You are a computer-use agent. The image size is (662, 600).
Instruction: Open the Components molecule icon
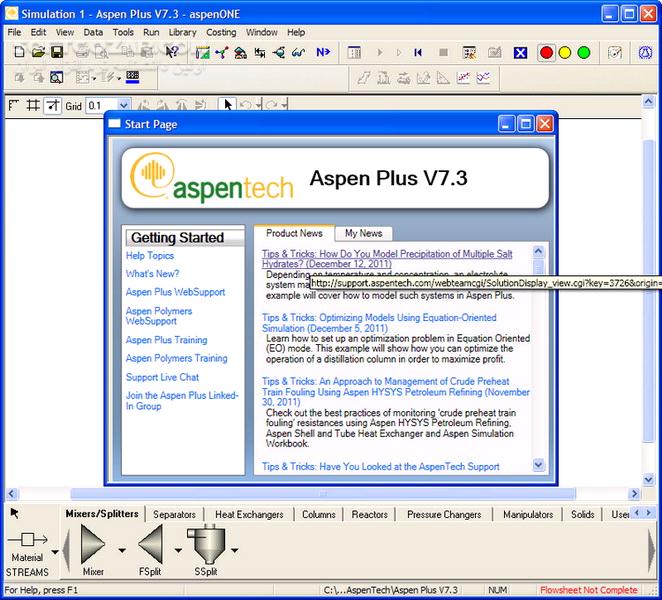[x=222, y=53]
